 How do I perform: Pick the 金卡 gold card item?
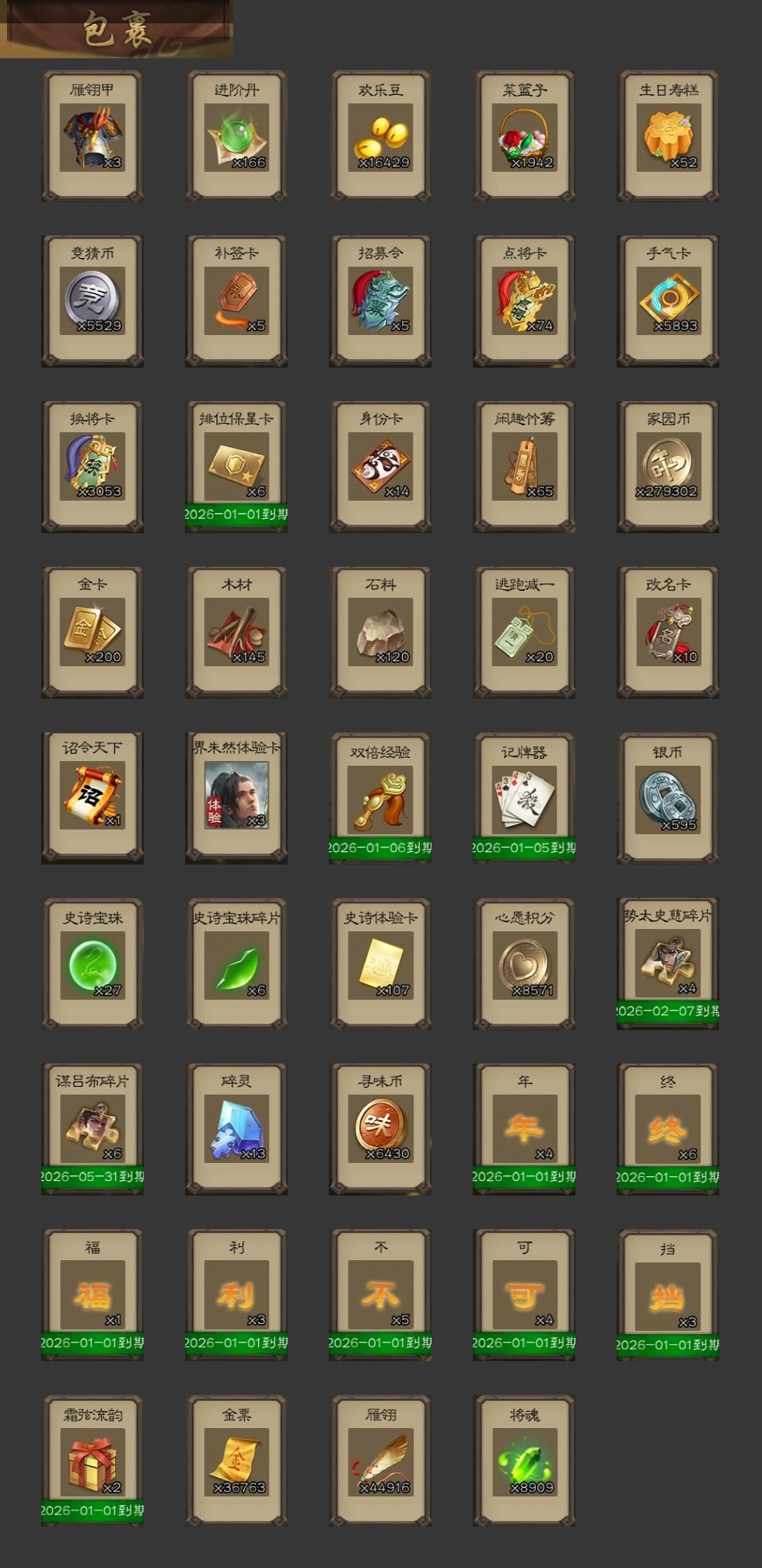(x=93, y=633)
